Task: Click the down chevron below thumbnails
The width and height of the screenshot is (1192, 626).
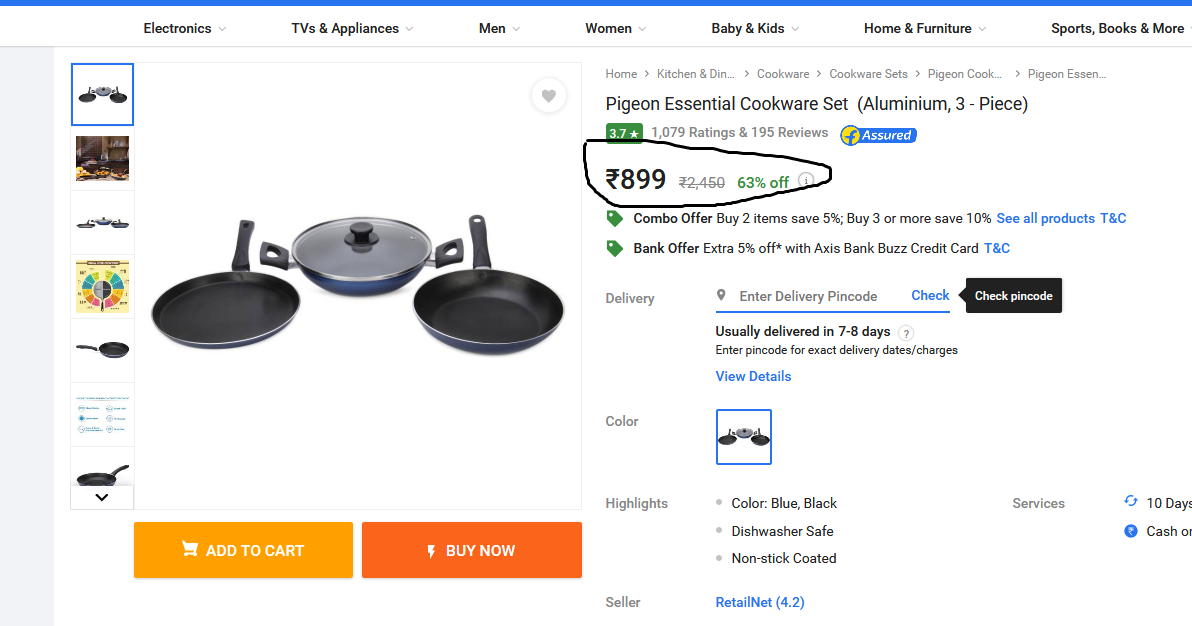Action: 101,496
